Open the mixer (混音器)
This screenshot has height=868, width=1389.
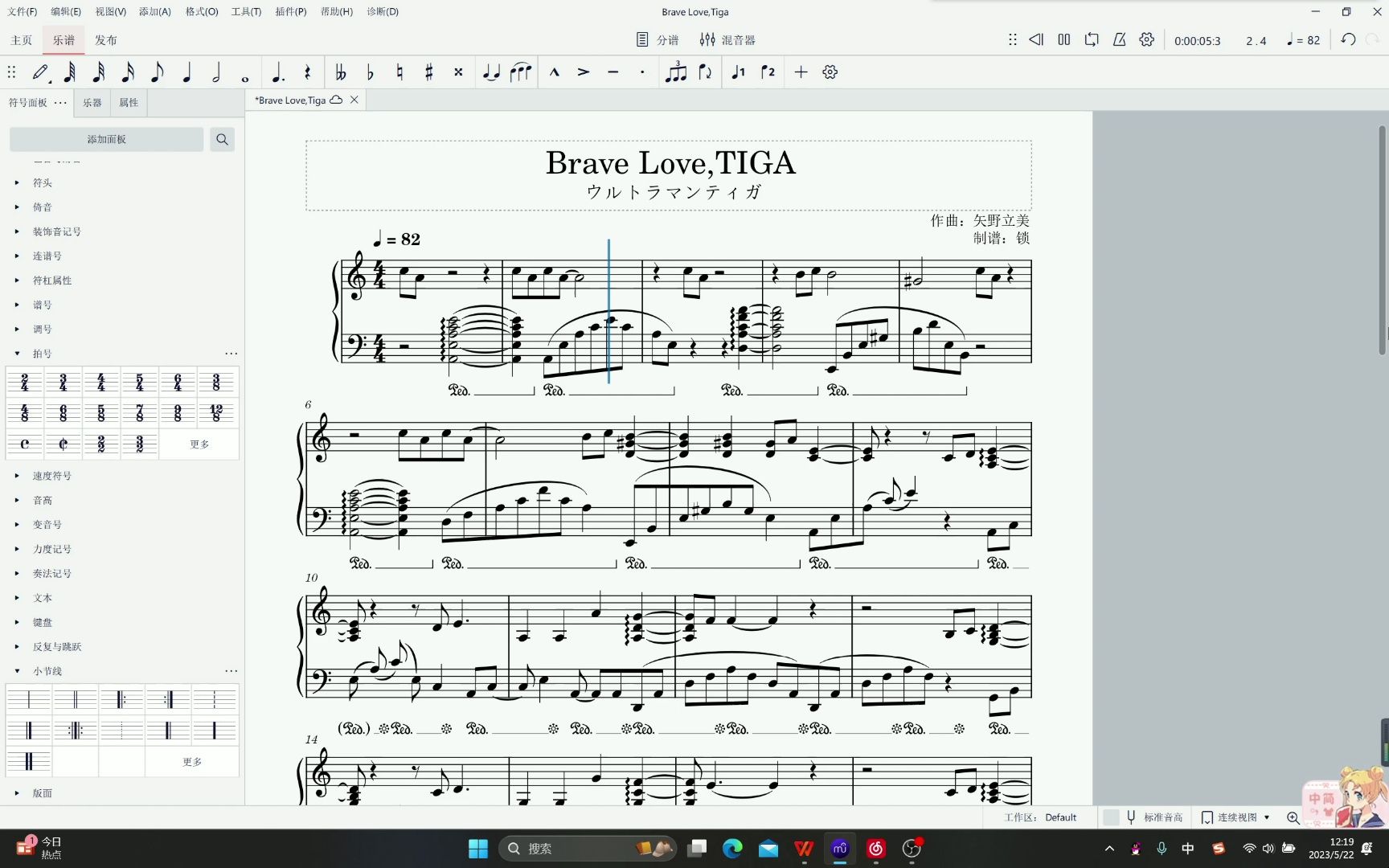click(x=727, y=40)
